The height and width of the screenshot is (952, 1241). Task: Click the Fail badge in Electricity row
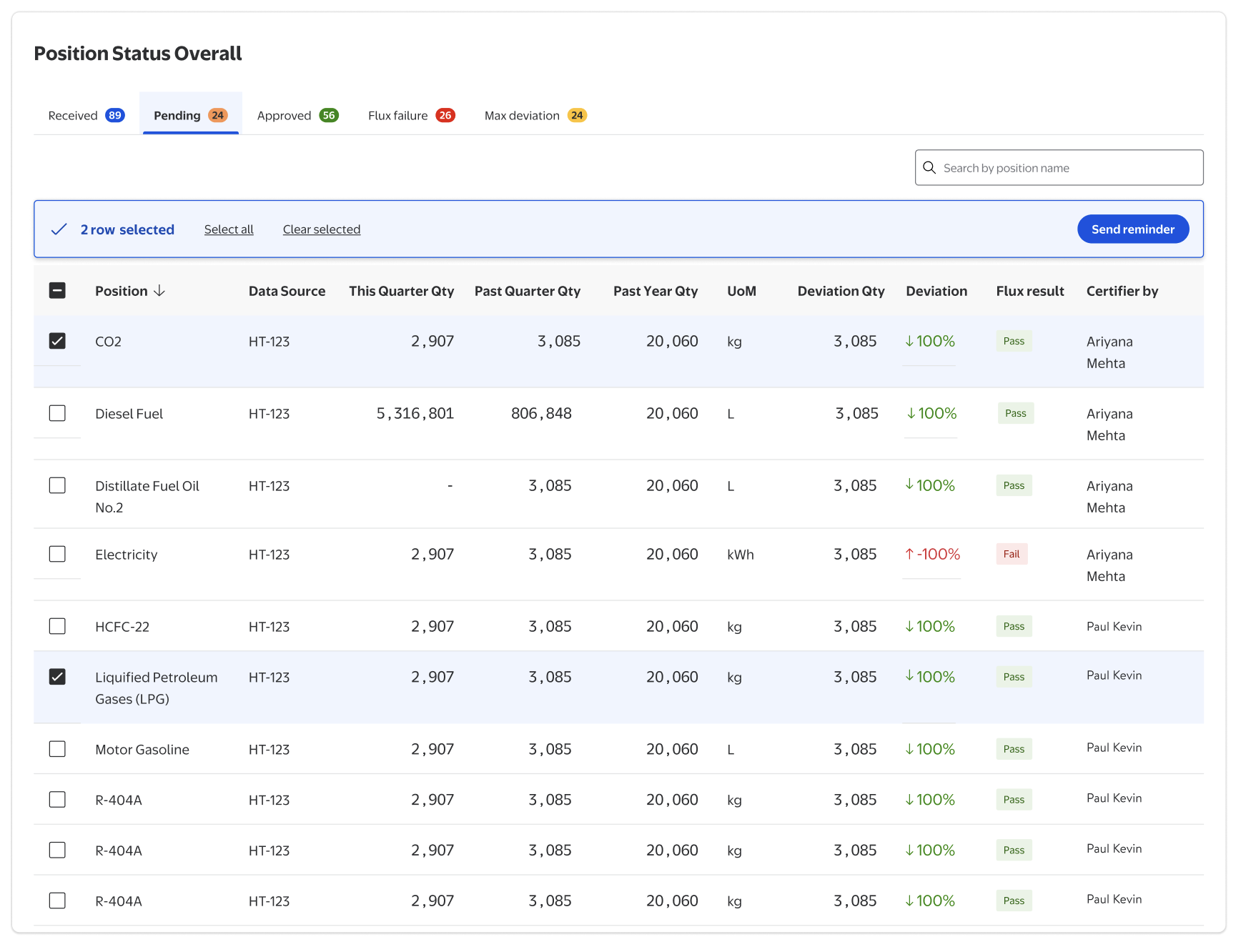[x=1012, y=555]
